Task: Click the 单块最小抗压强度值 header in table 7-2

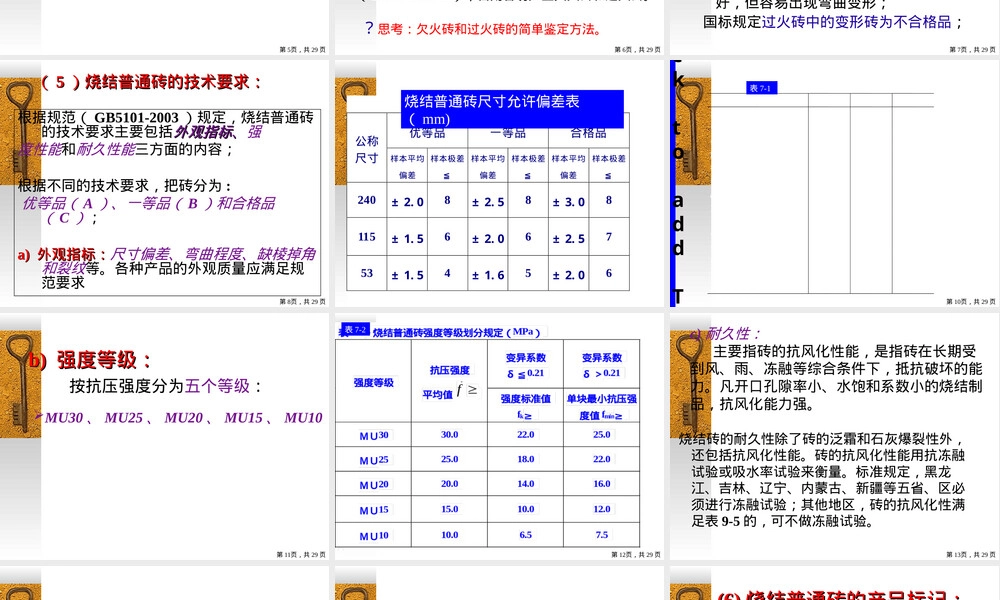Action: (601, 407)
